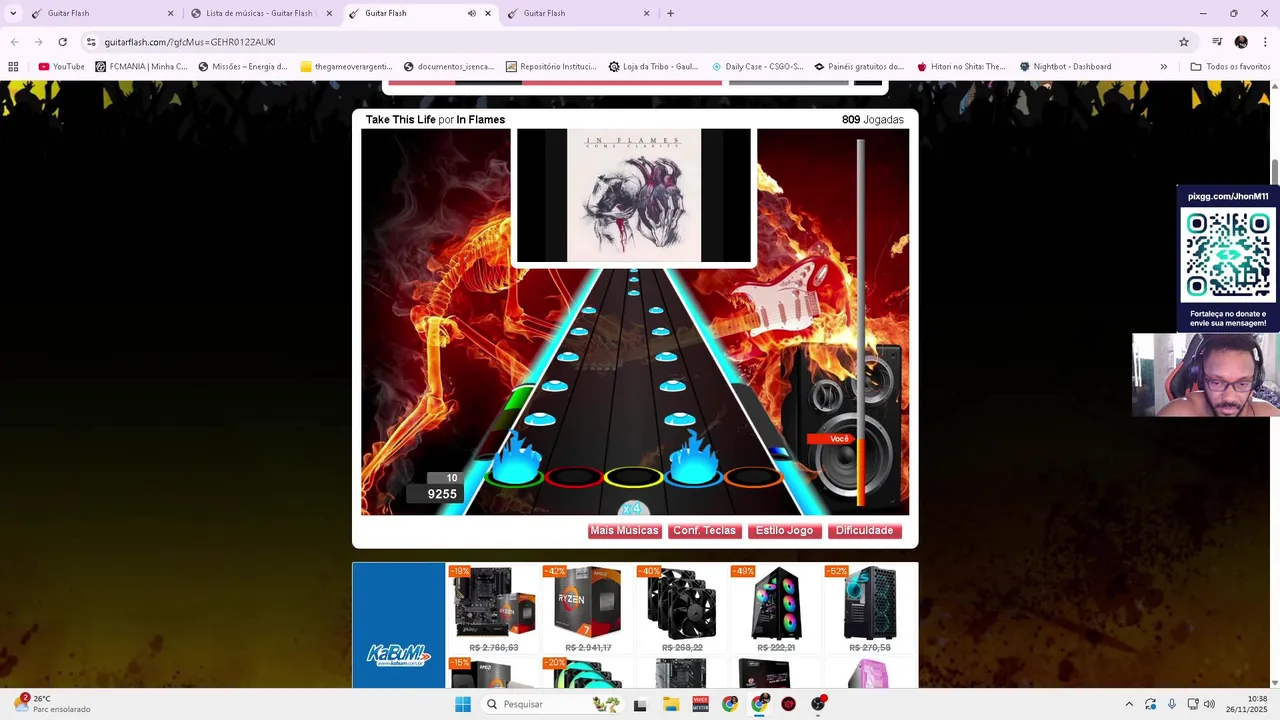Open the Estilo Jogo option
Viewport: 1280px width, 720px height.
[x=784, y=531]
